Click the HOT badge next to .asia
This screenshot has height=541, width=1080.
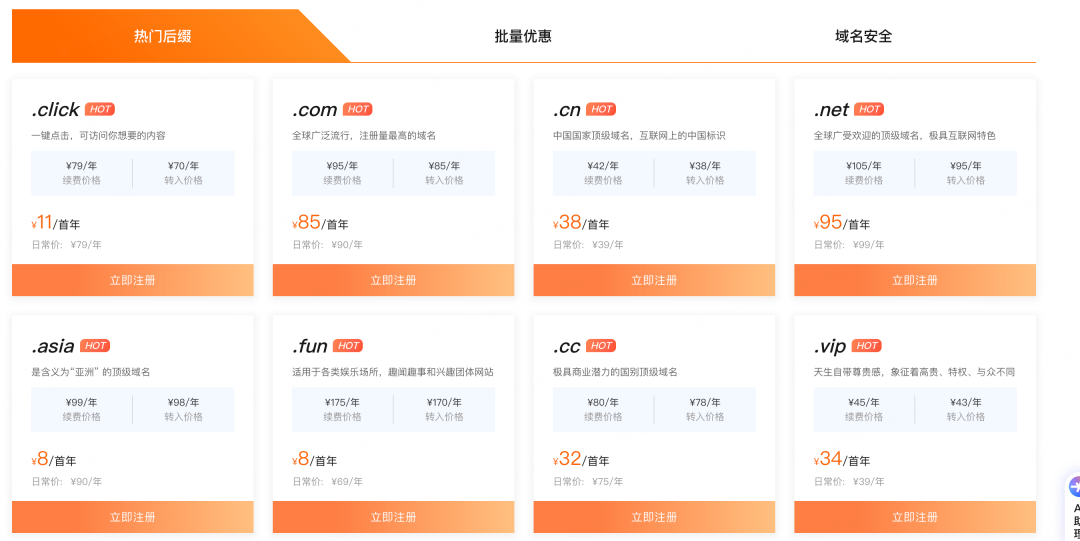tap(95, 345)
